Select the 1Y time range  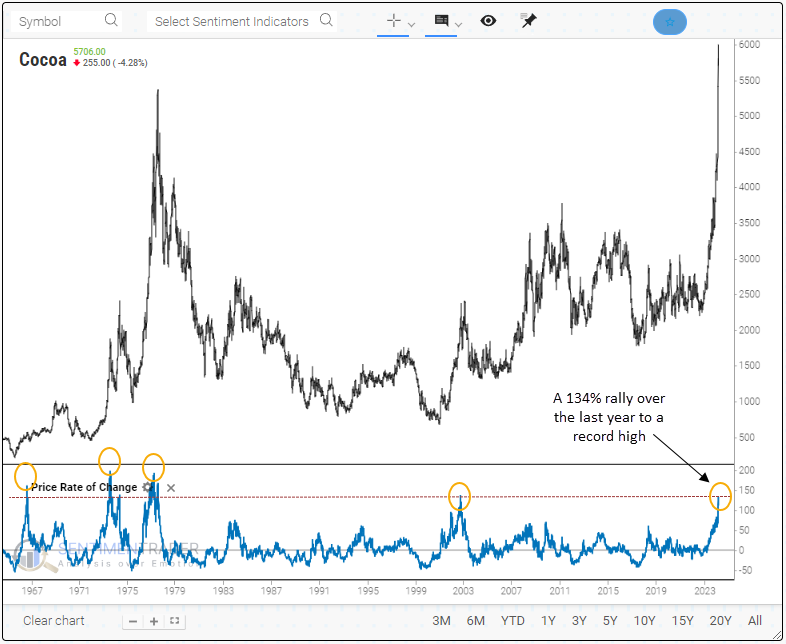[548, 620]
